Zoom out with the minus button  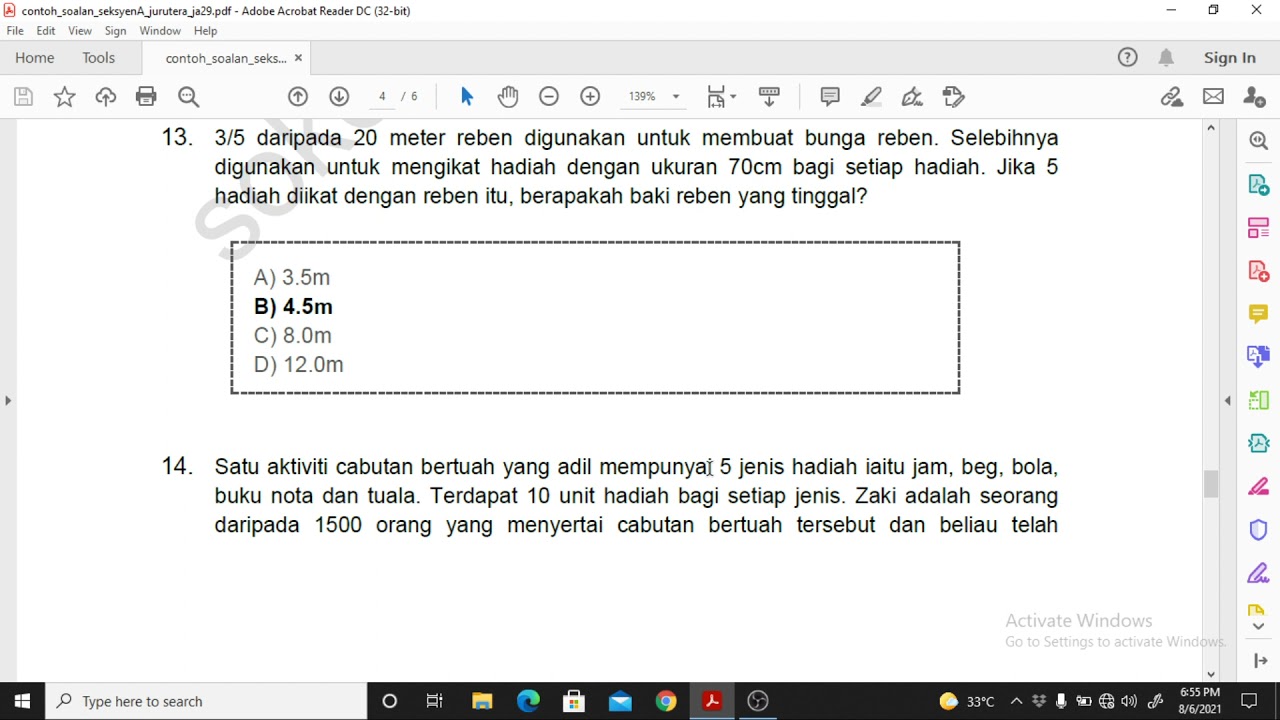(x=549, y=97)
